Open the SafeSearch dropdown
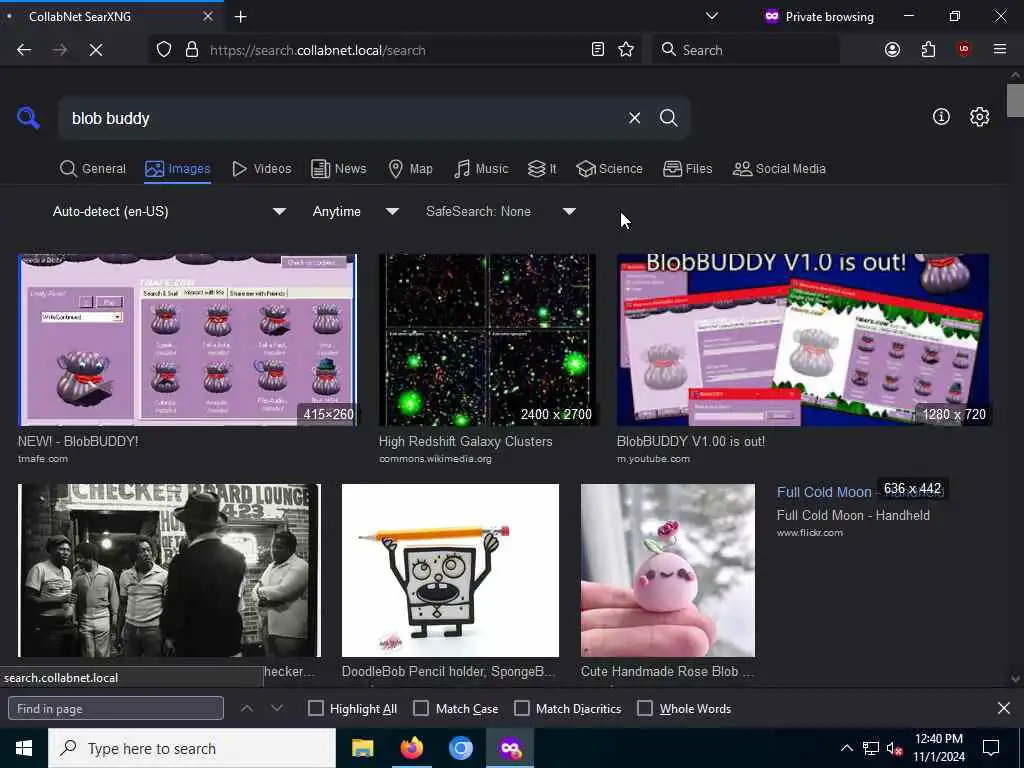1024x768 pixels. [501, 212]
